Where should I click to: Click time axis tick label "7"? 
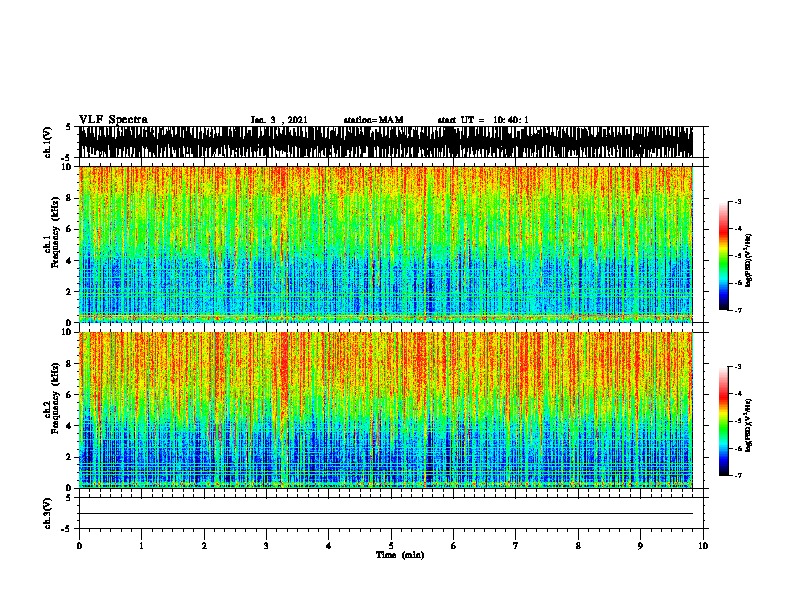(516, 546)
